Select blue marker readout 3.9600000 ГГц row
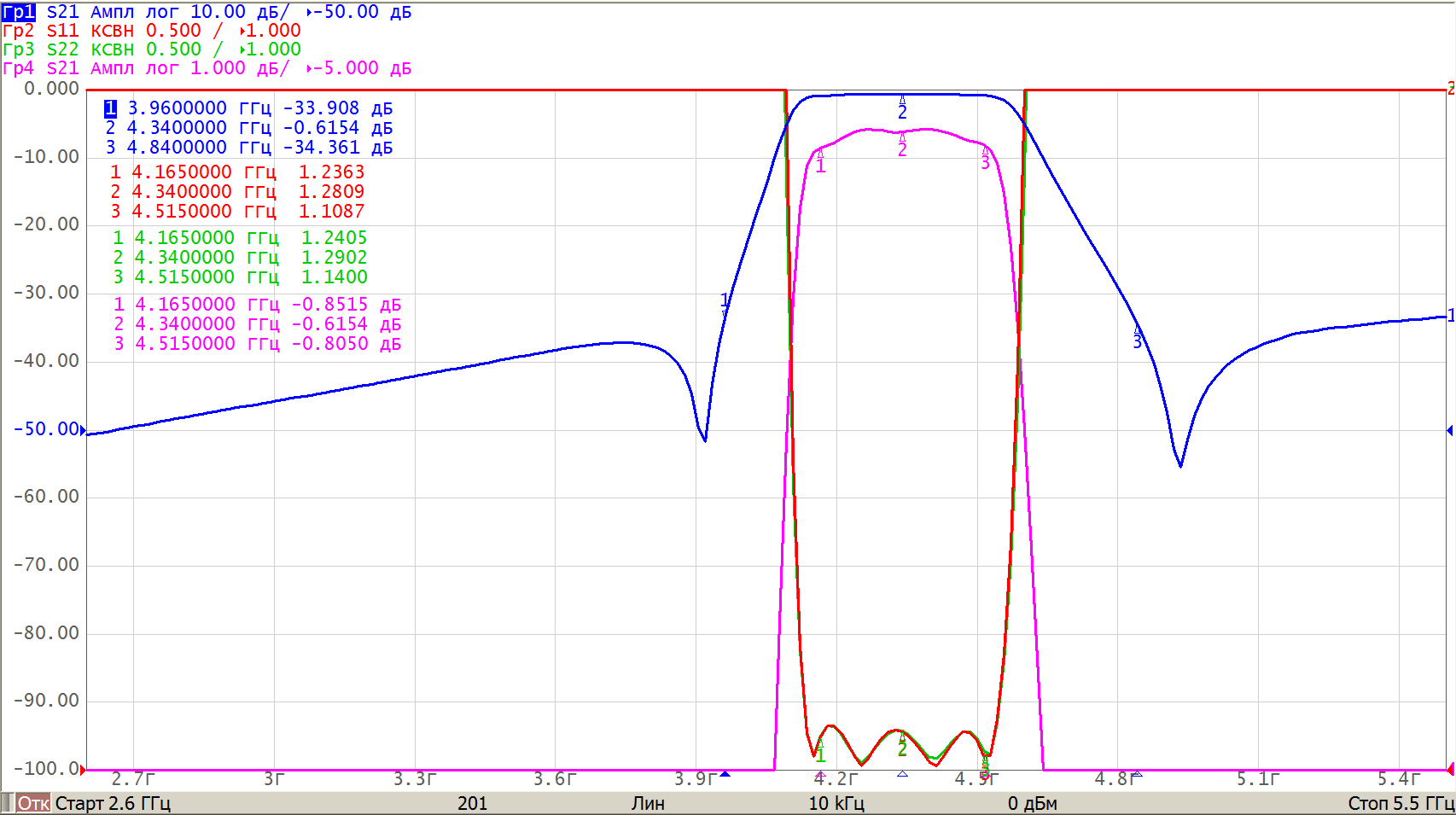The height and width of the screenshot is (815, 1456). point(248,108)
